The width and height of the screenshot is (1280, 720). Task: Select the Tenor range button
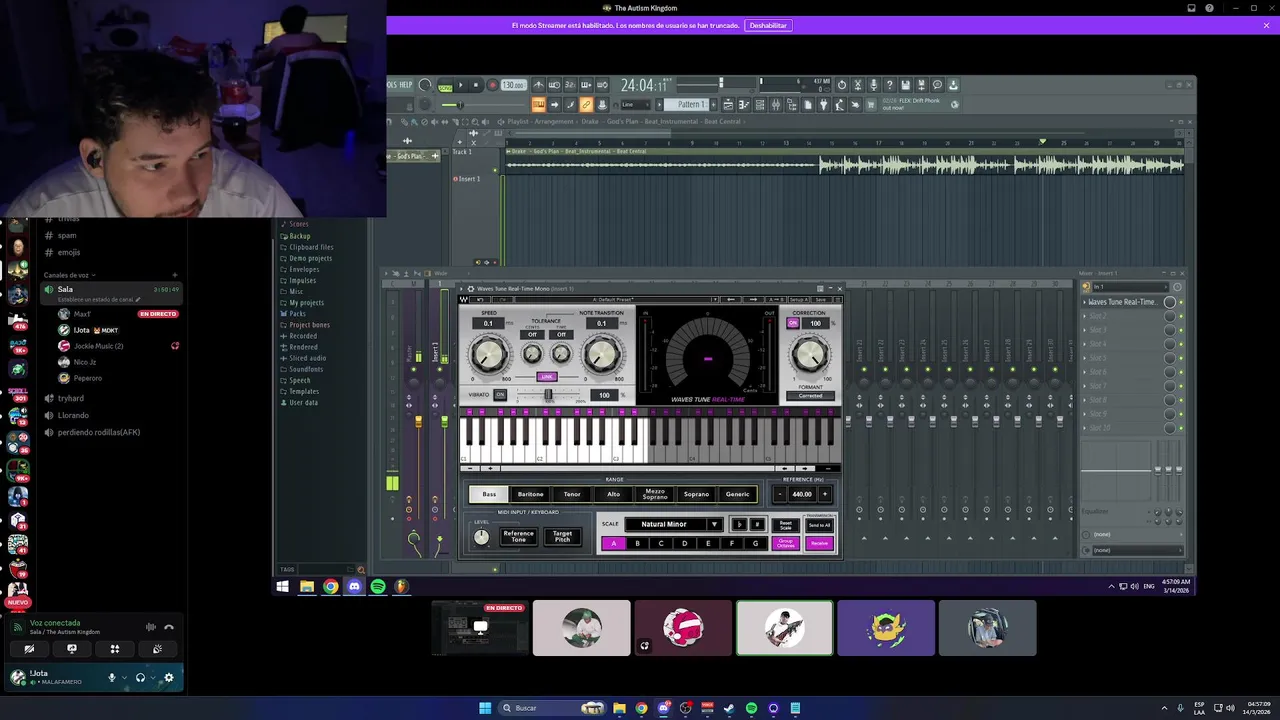pos(572,494)
